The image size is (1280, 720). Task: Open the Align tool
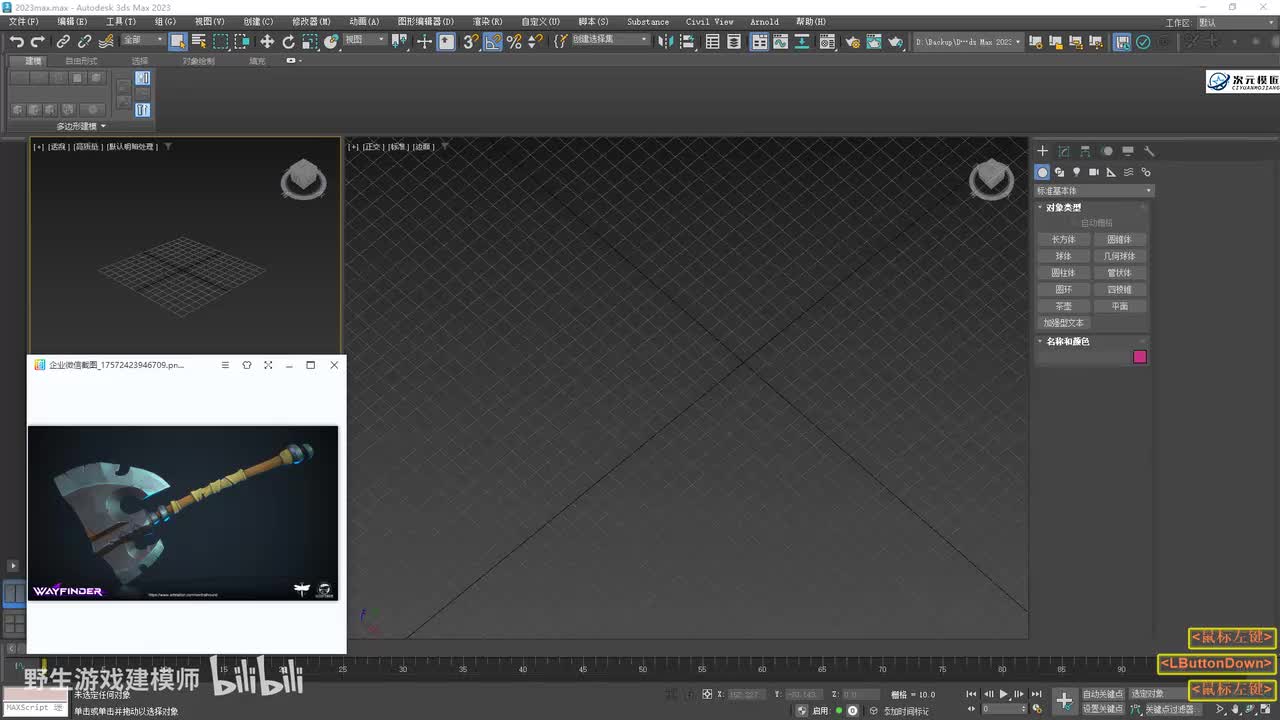click(x=687, y=41)
